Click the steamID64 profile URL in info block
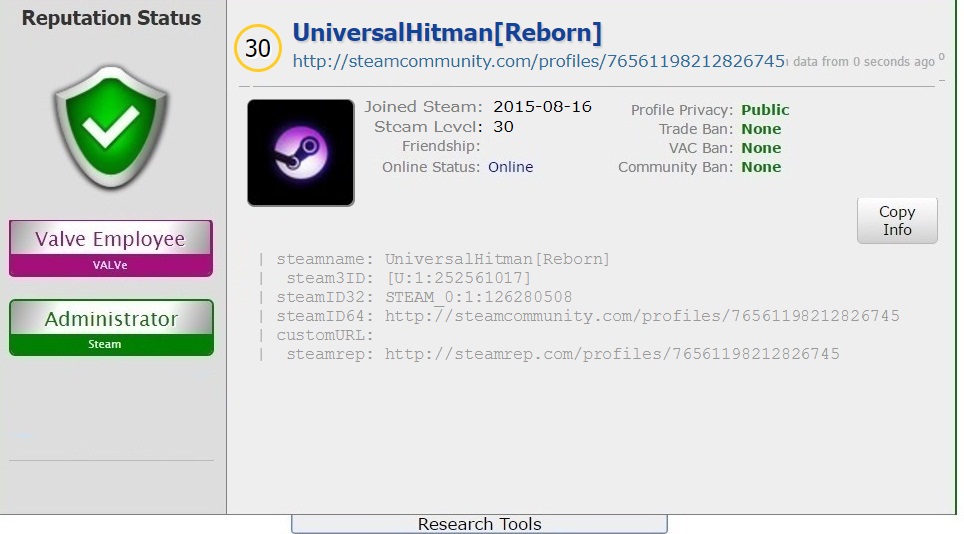Screen dimensions: 964x534 [642, 316]
